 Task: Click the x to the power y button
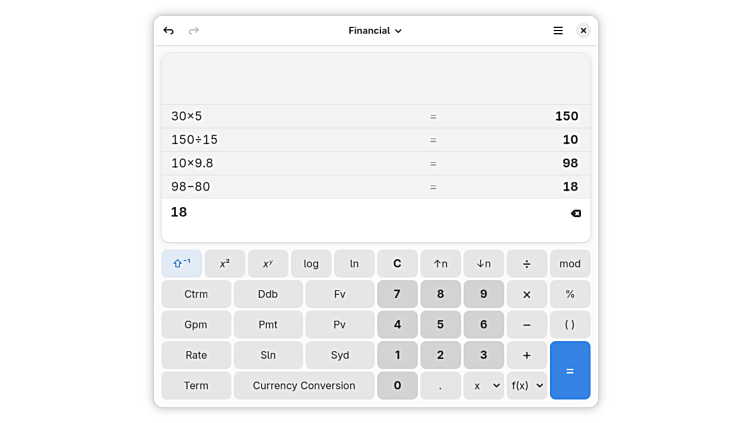tap(267, 264)
